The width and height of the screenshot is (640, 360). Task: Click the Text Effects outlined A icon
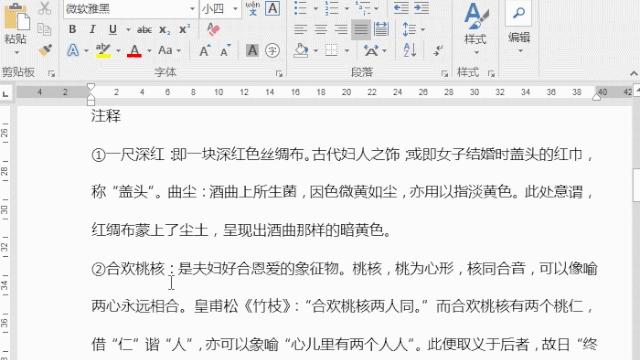pyautogui.click(x=73, y=50)
